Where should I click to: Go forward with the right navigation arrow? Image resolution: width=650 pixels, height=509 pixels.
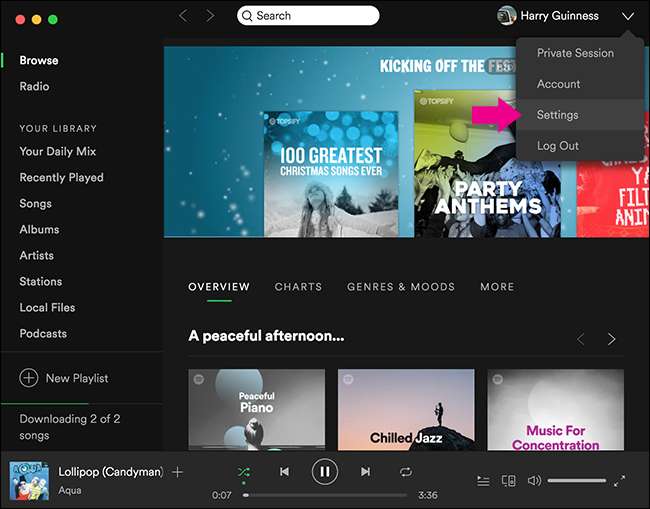click(x=211, y=16)
